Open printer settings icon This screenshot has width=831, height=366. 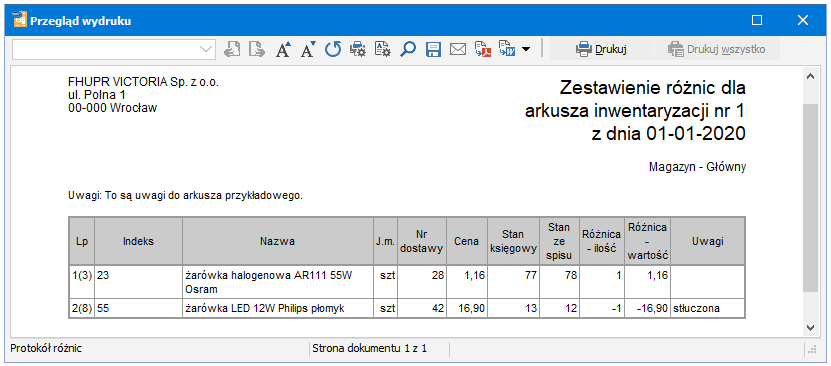tap(358, 50)
